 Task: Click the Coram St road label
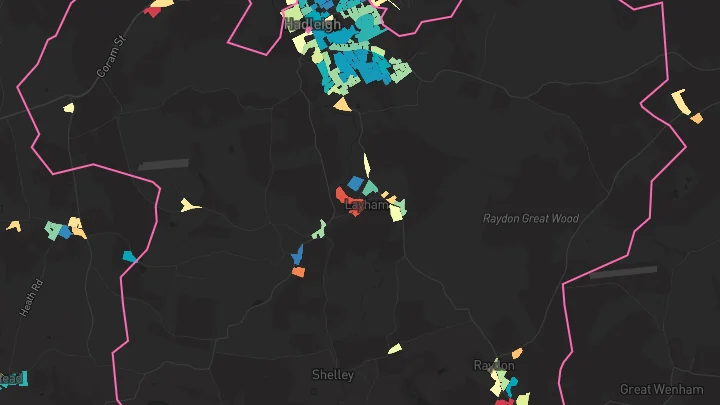[111, 56]
